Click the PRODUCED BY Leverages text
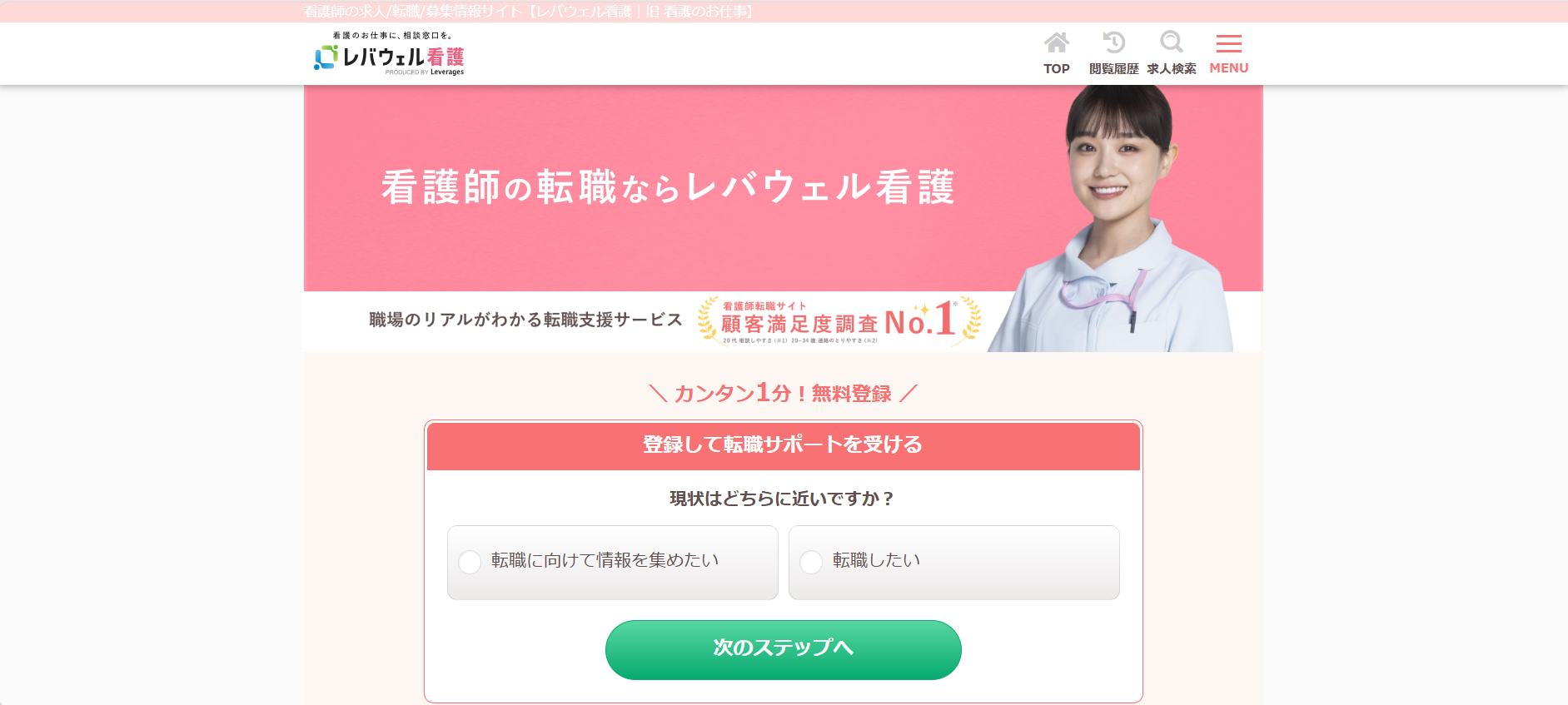 pos(425,72)
